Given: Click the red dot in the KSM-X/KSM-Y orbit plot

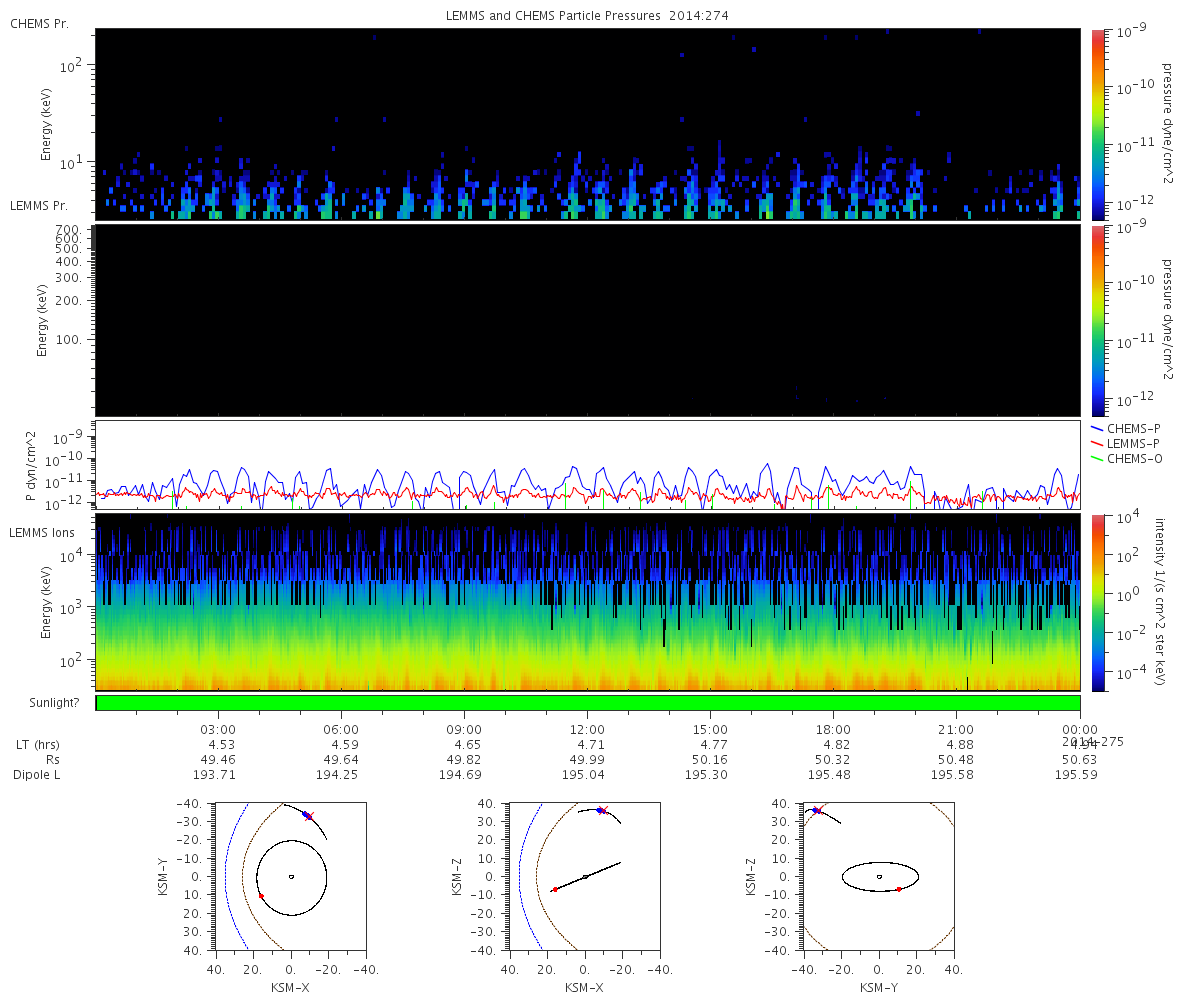Looking at the screenshot, I should click(x=261, y=896).
